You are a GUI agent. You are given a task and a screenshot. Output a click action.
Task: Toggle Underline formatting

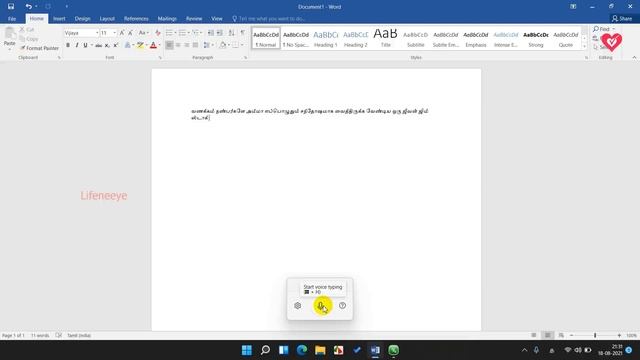coord(85,45)
